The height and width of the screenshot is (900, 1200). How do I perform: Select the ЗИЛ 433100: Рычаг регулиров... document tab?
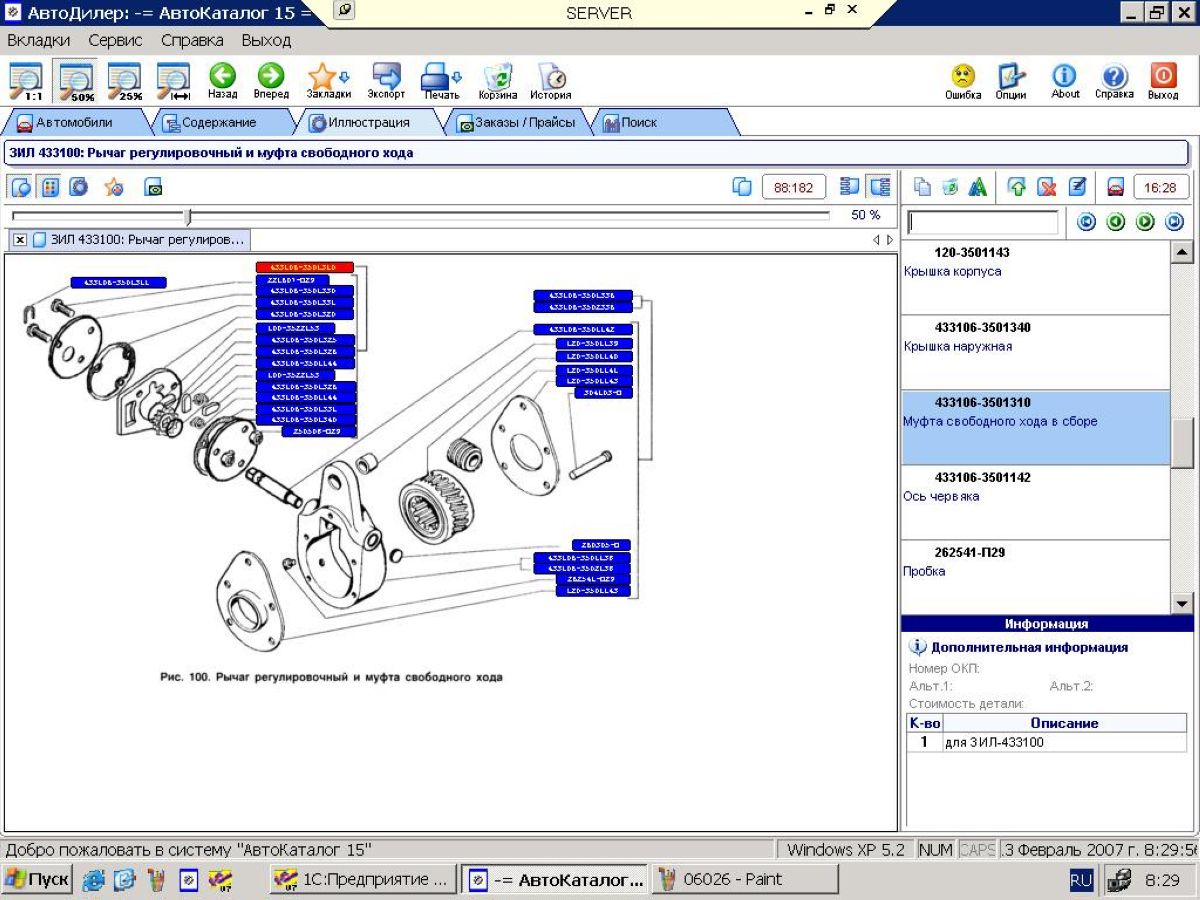[139, 240]
